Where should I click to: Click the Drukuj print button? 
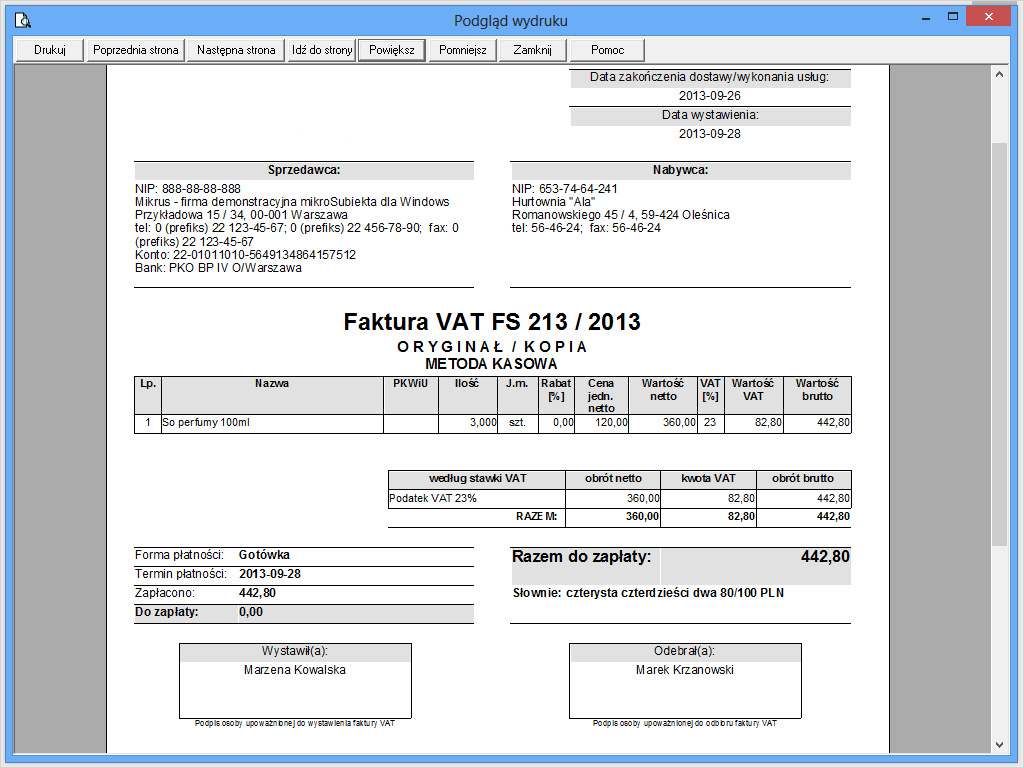49,50
